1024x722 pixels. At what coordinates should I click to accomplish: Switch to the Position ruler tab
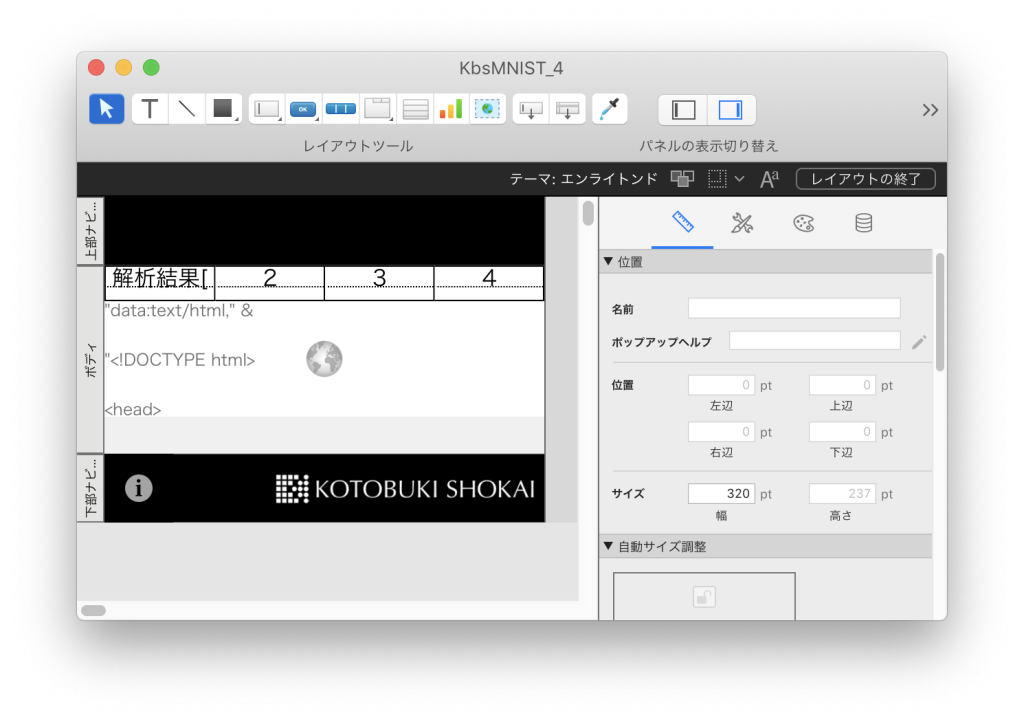coord(682,223)
